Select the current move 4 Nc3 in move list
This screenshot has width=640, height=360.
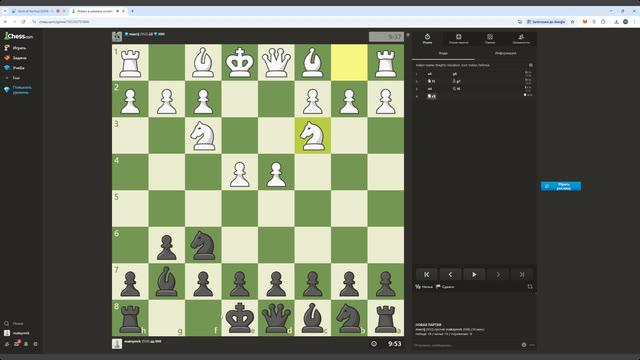(431, 96)
